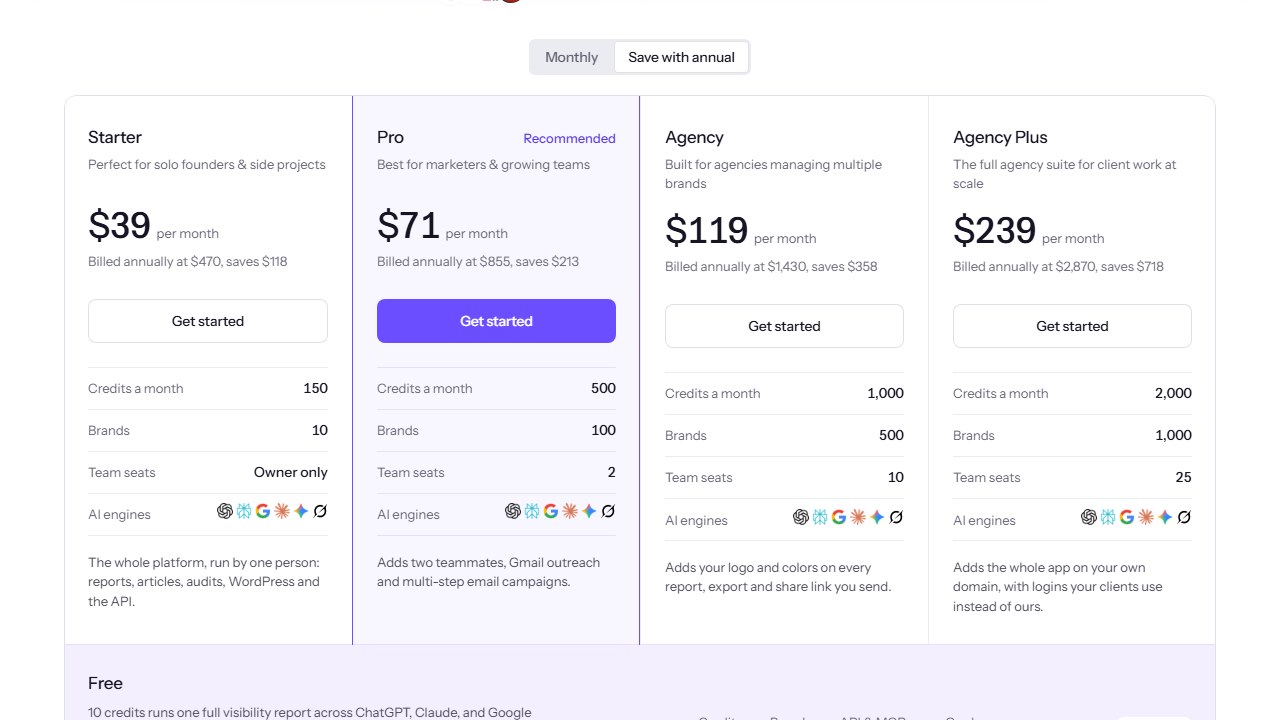Click the Claude icon in Pro plan
1280x720 pixels.
(x=570, y=511)
